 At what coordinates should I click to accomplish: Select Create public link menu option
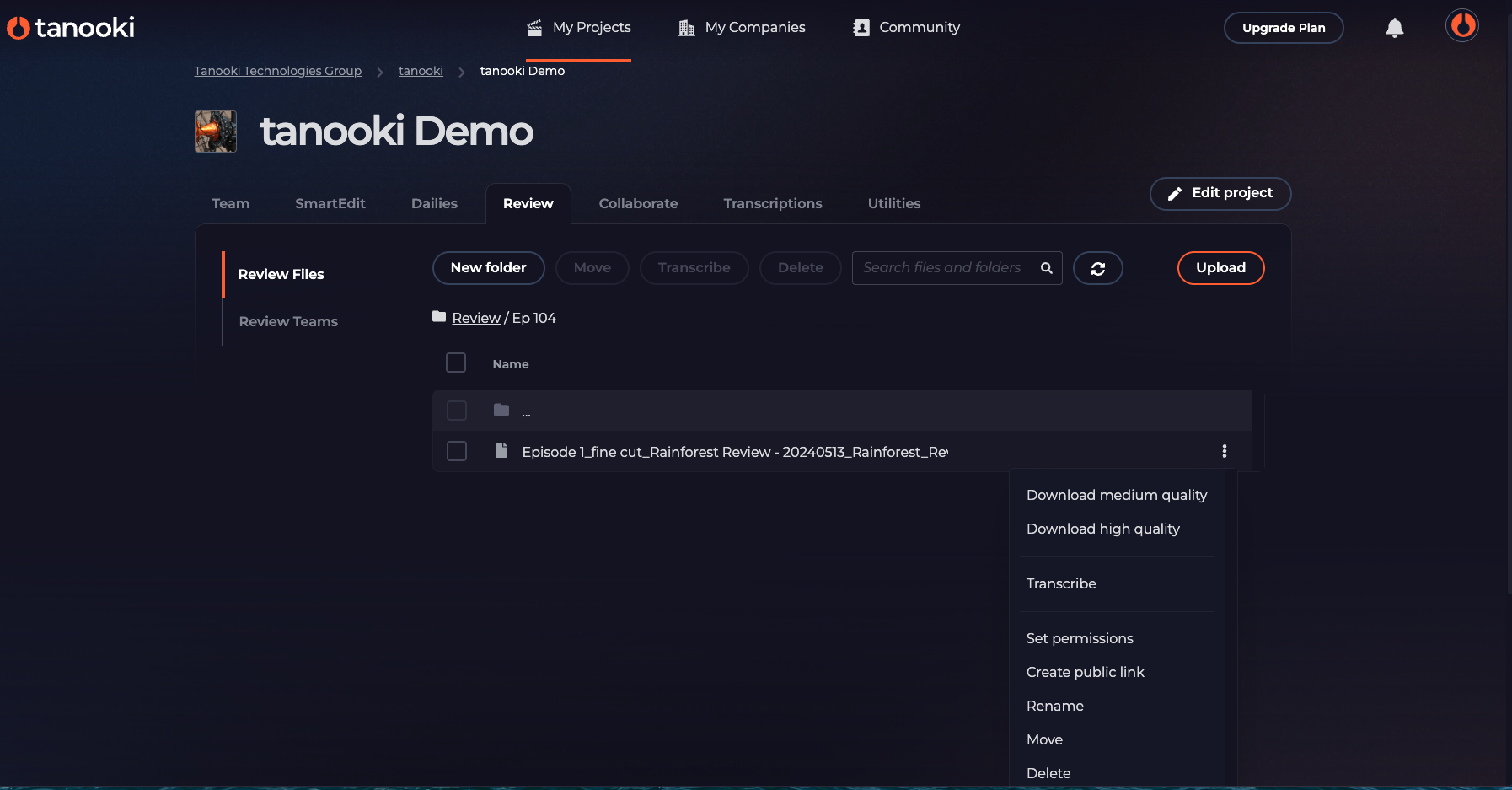point(1085,672)
